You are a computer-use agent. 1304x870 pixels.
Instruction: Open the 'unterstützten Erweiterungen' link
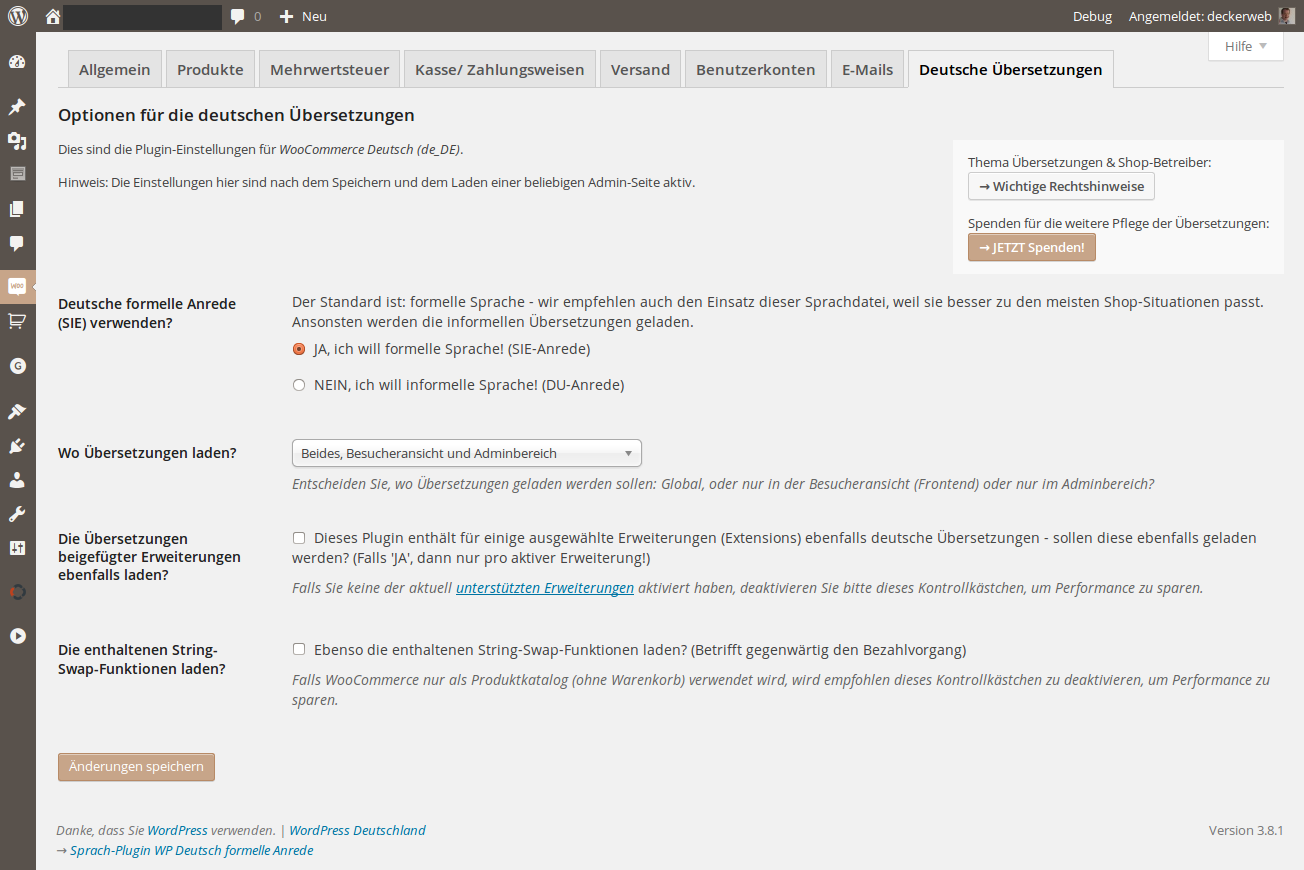tap(545, 588)
